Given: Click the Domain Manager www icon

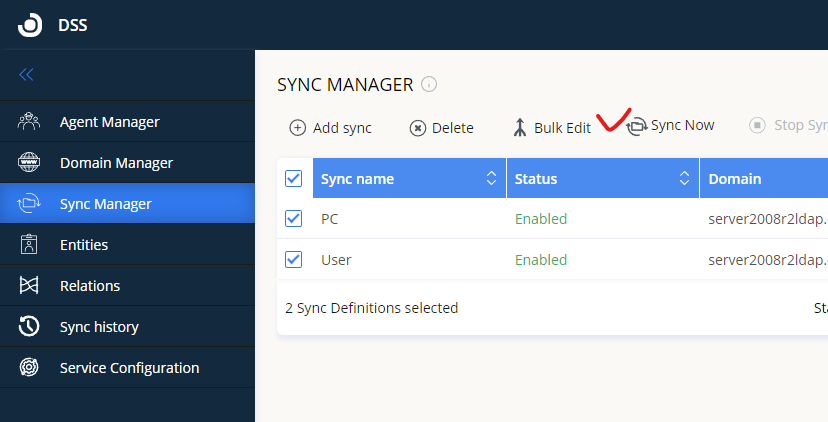Looking at the screenshot, I should point(29,163).
